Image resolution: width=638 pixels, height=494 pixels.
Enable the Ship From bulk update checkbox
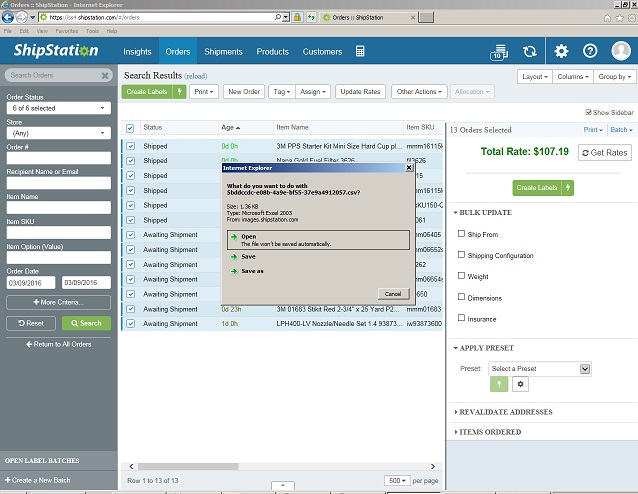[461, 234]
